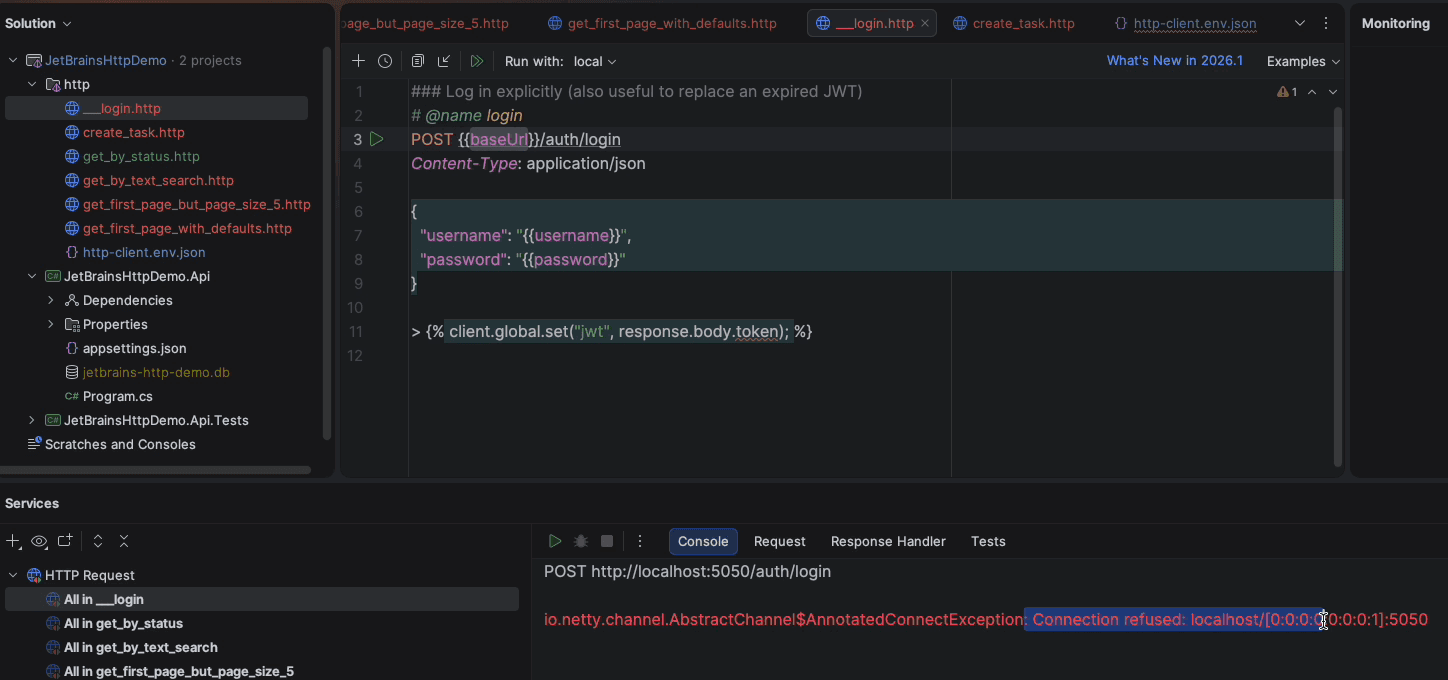Screen dimensions: 1448x680
Task: Open get_by_status.http file
Action: 141,156
